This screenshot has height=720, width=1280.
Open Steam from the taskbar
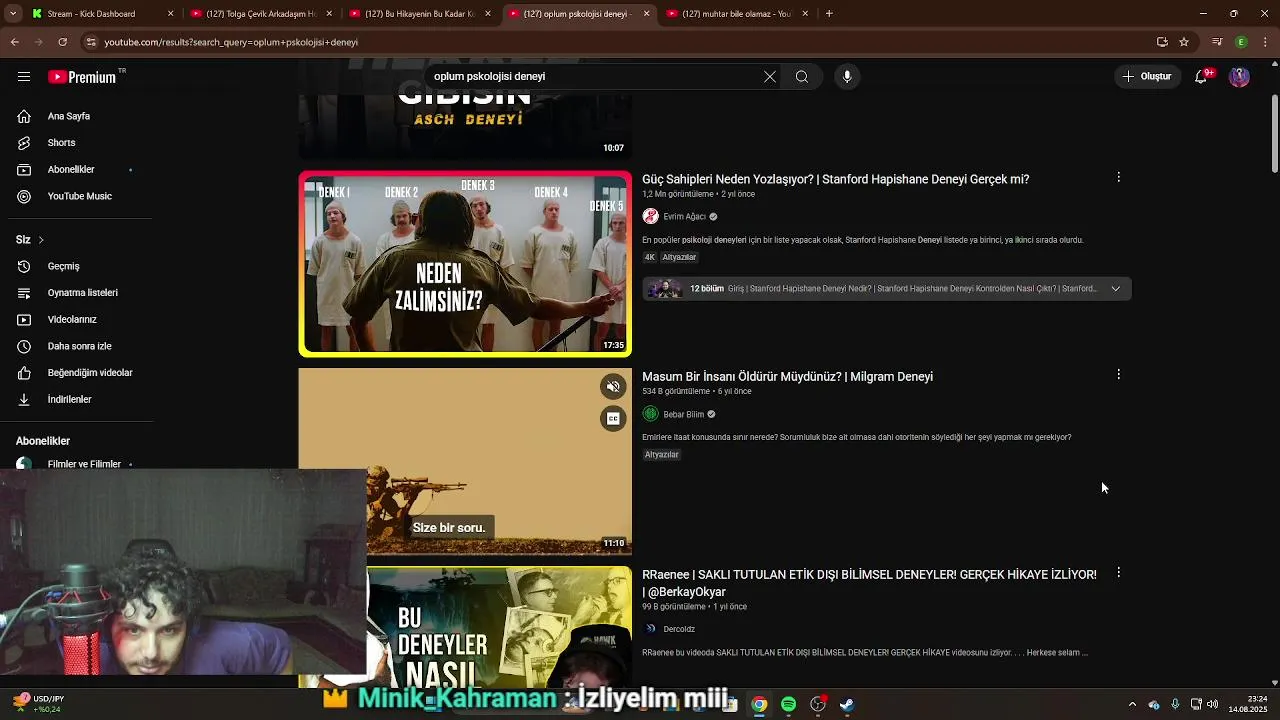(846, 705)
